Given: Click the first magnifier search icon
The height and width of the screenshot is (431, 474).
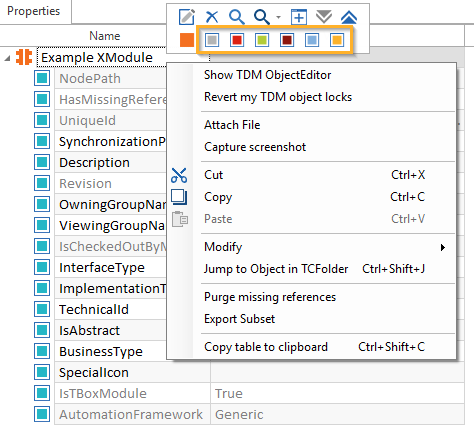Looking at the screenshot, I should (237, 17).
